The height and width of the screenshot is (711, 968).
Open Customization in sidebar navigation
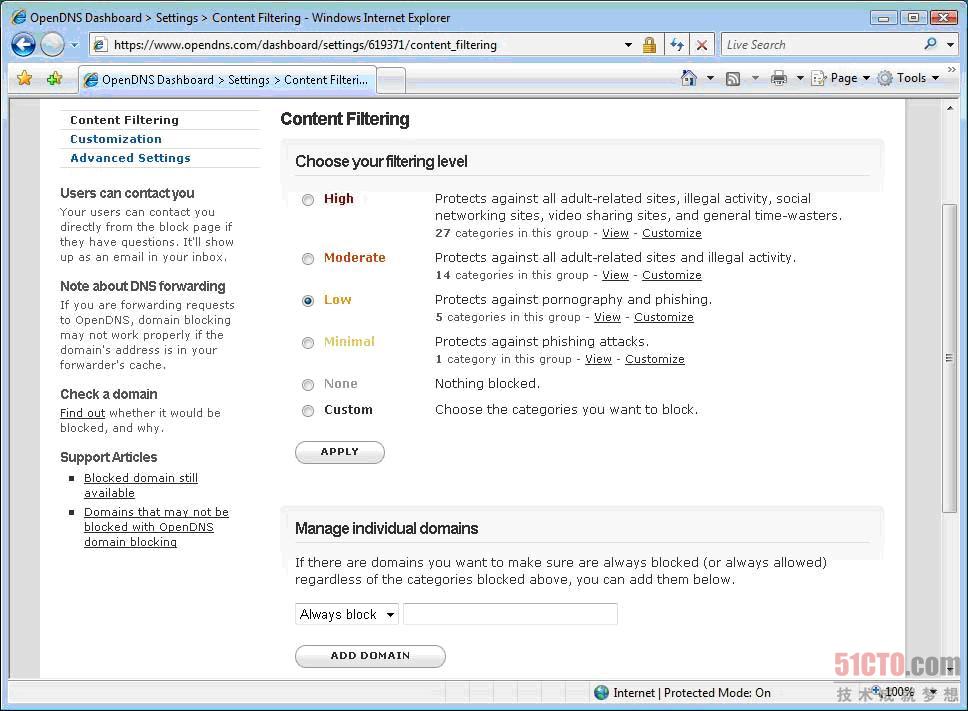point(115,139)
